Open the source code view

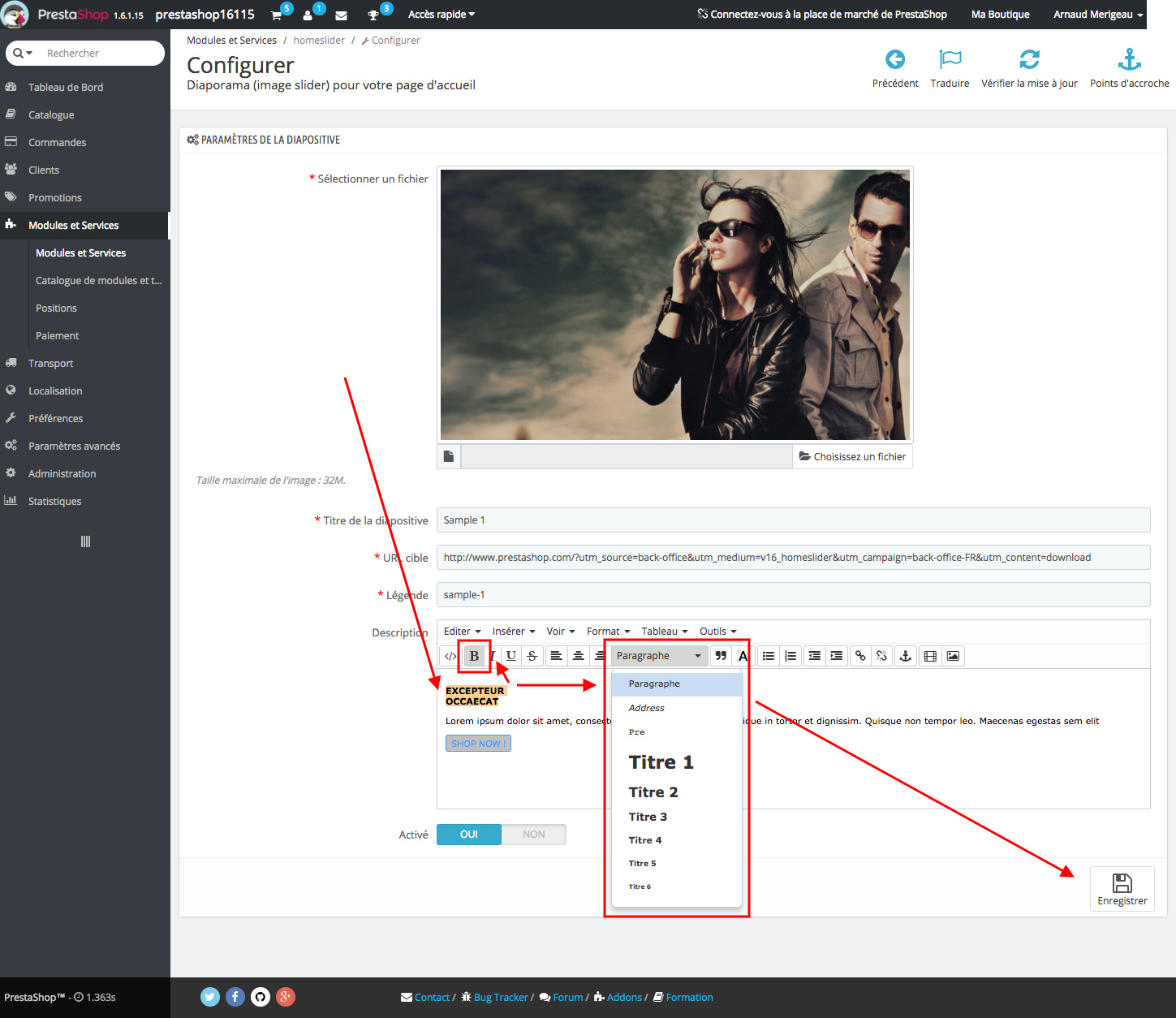[x=450, y=655]
